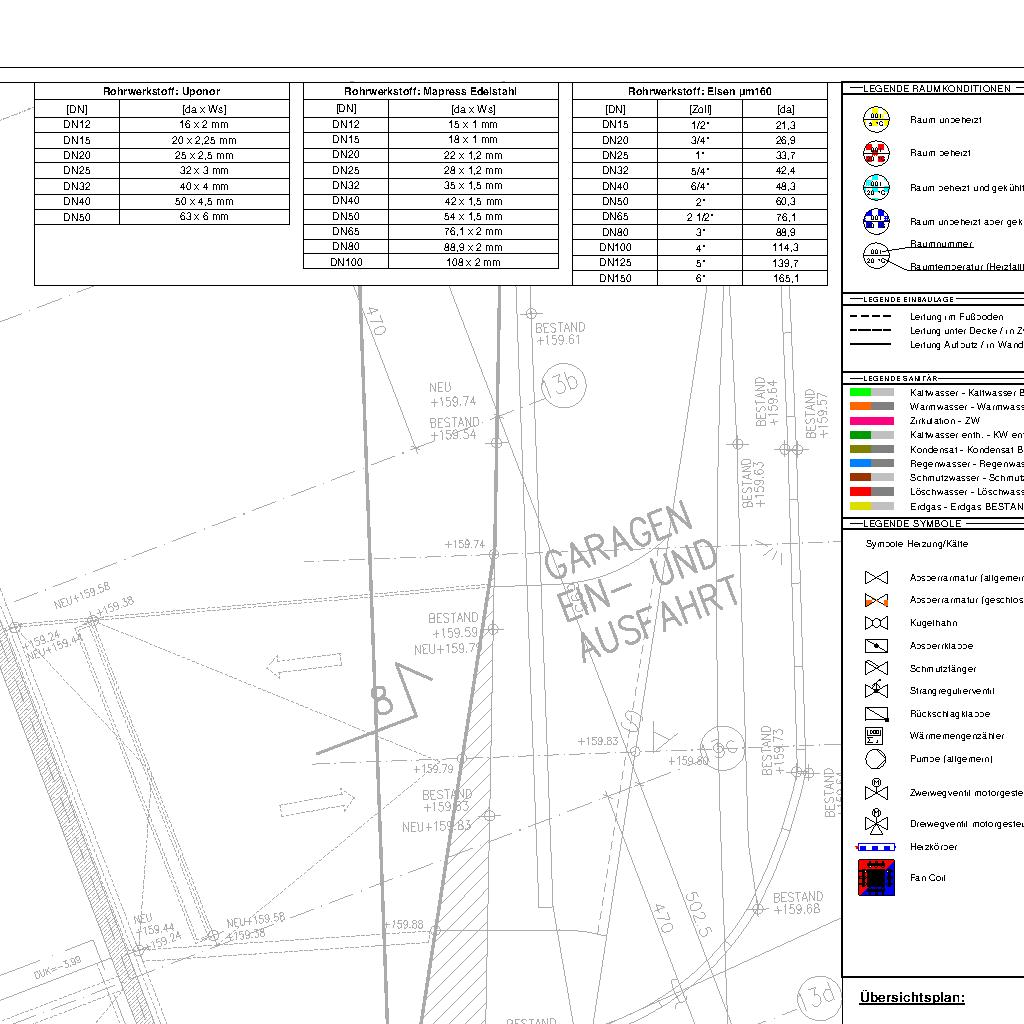Click the yellow Raum unbeheizt room marker
Viewport: 1024px width, 1024px height.
pos(876,120)
